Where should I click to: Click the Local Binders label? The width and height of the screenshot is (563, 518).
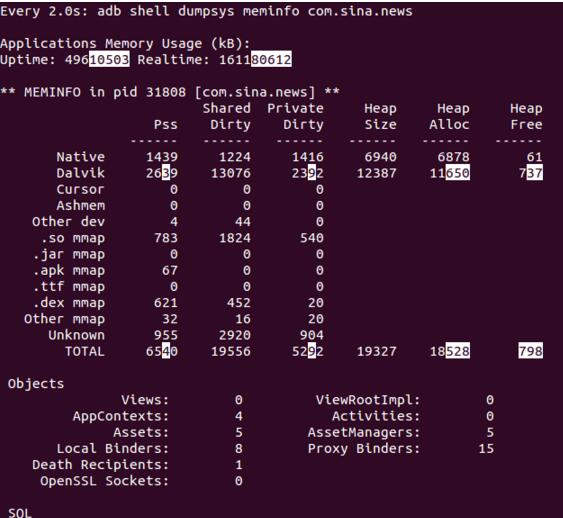113,449
